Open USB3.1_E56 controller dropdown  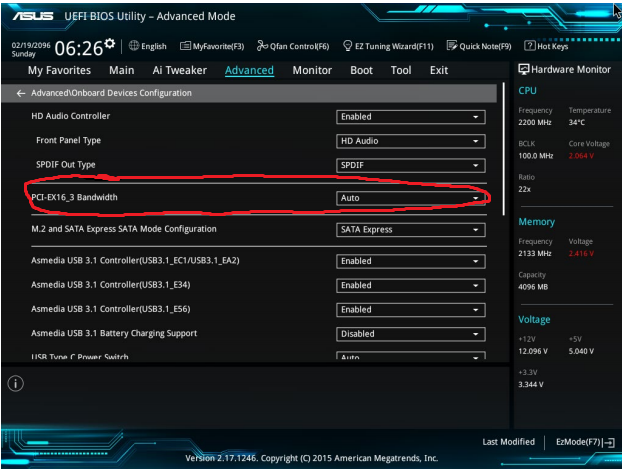coord(411,310)
